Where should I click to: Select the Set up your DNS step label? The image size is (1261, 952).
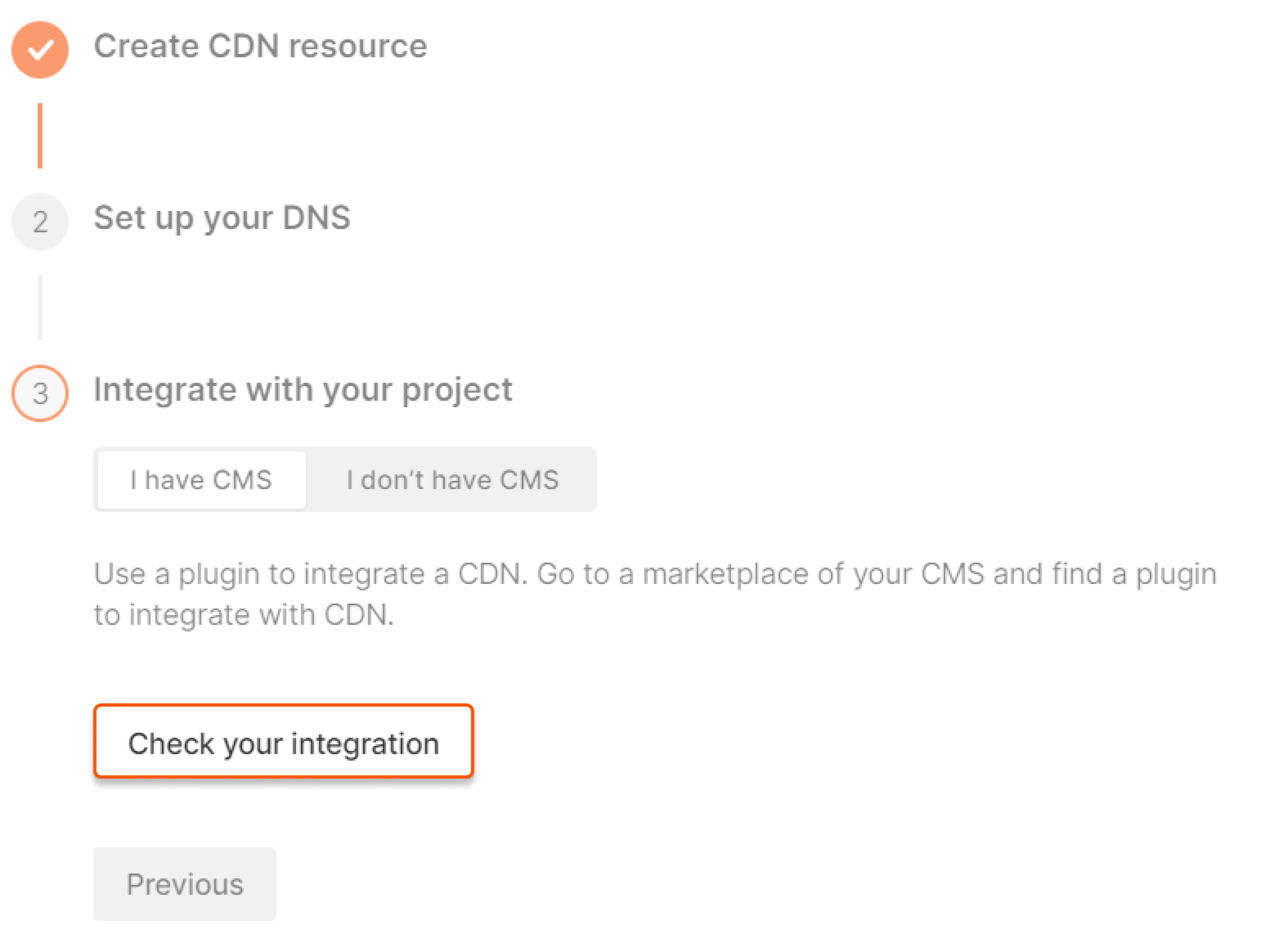click(222, 218)
